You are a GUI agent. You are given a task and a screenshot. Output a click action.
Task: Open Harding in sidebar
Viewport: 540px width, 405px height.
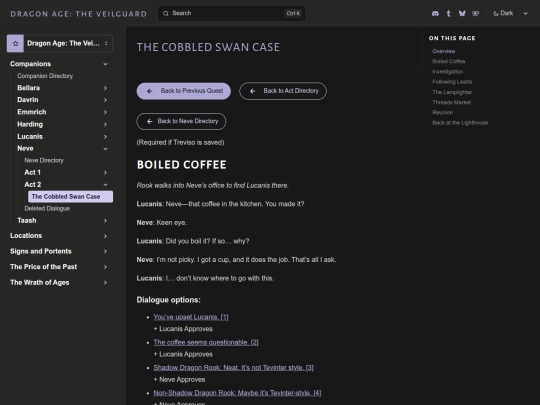30,124
